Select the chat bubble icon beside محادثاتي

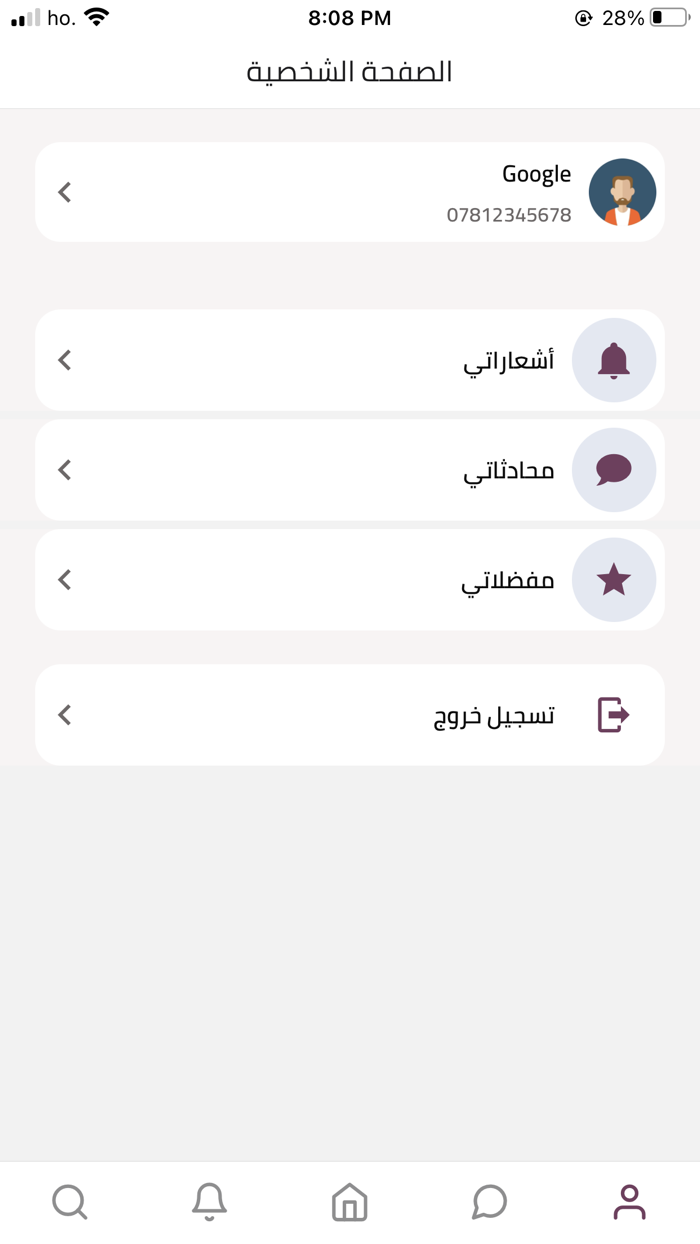[x=613, y=470]
